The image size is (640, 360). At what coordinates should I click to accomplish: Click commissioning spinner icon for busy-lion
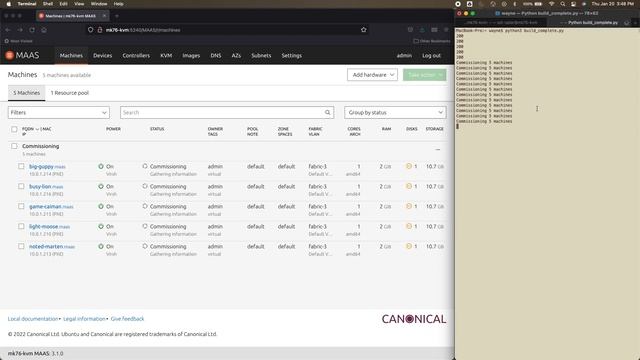click(145, 187)
